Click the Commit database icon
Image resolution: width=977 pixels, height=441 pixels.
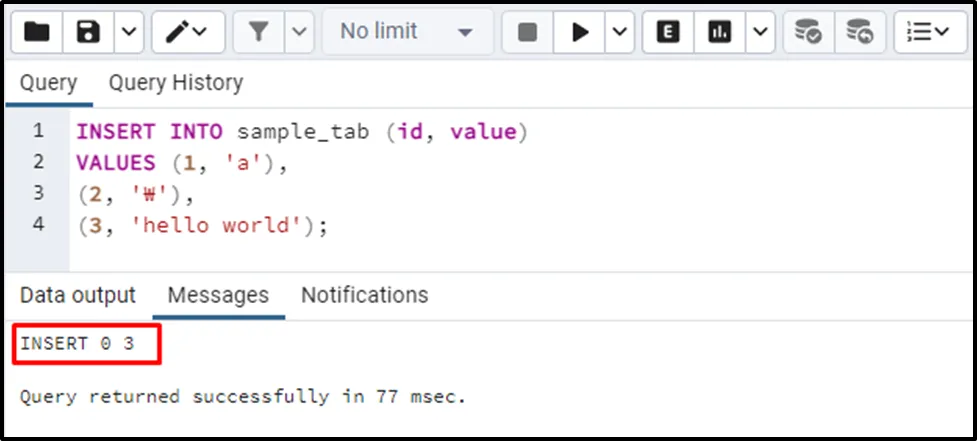coord(808,32)
